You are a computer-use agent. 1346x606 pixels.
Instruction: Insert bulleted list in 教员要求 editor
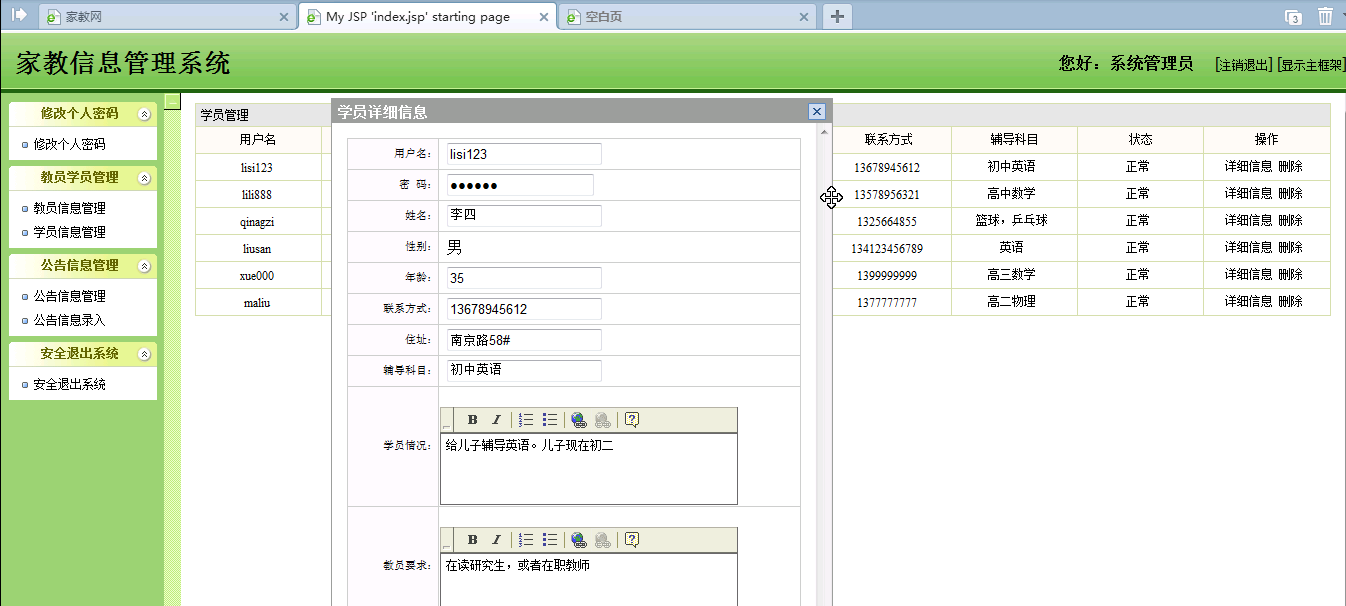pos(550,540)
